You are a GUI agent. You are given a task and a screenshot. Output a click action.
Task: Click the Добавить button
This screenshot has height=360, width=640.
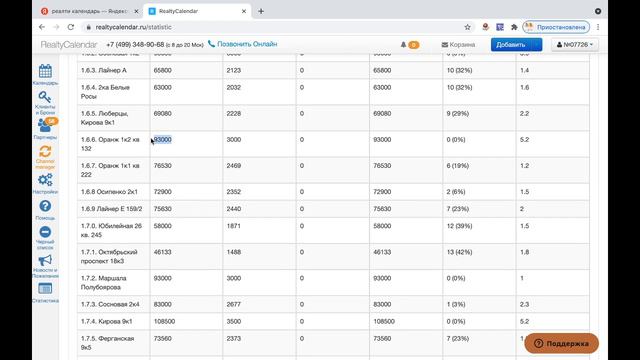coord(511,44)
